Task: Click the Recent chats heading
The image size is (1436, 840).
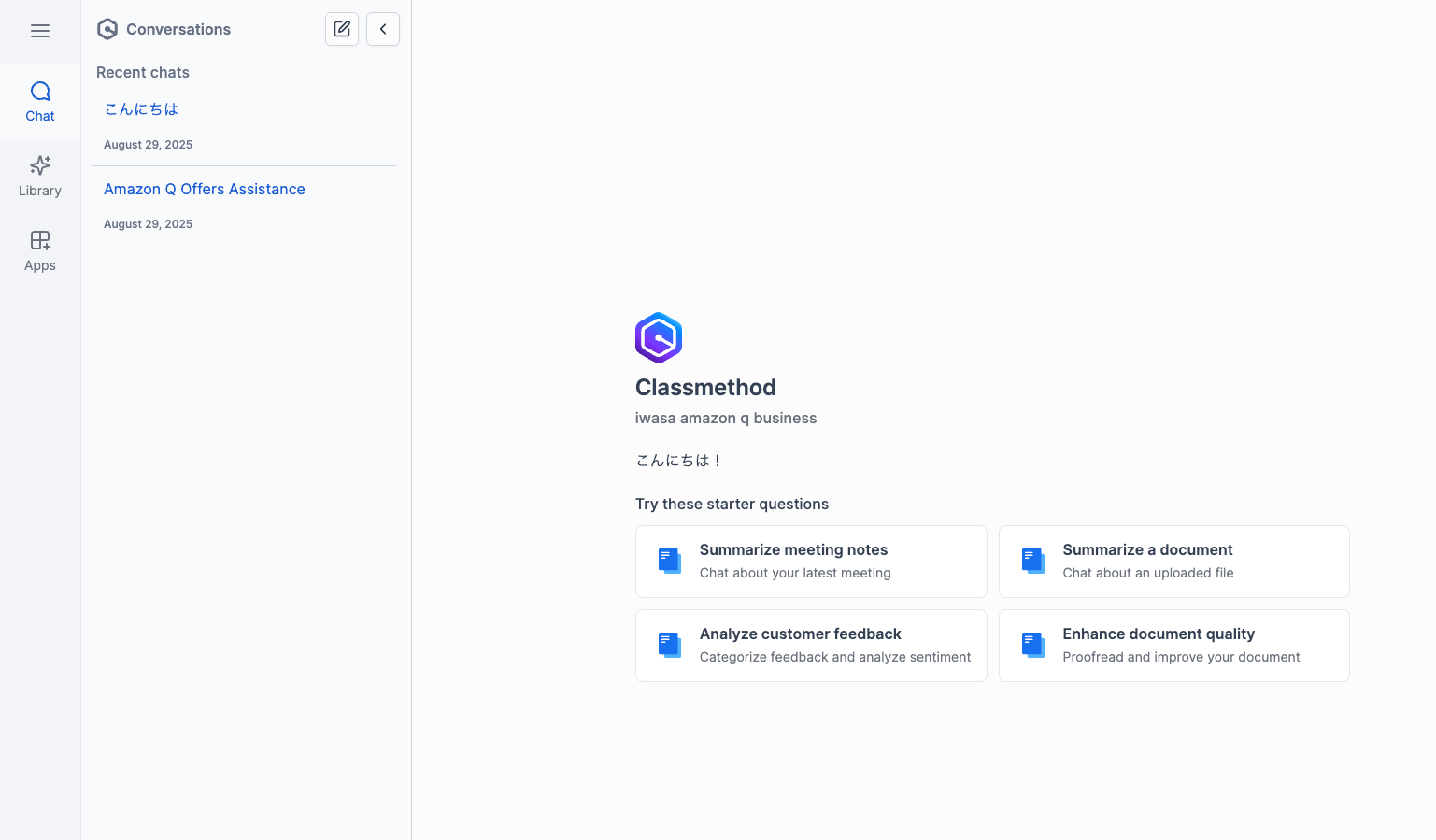Action: click(x=143, y=72)
